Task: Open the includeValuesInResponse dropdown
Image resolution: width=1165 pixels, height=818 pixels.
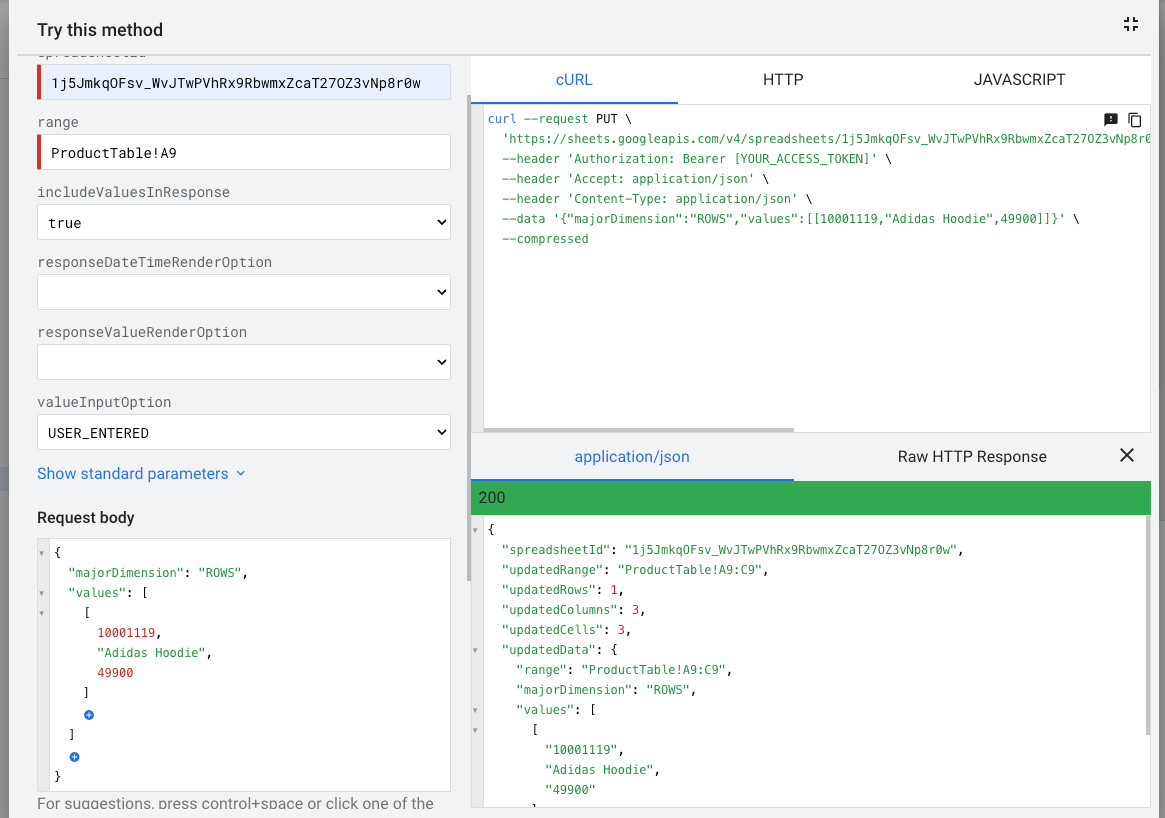Action: pyautogui.click(x=244, y=222)
